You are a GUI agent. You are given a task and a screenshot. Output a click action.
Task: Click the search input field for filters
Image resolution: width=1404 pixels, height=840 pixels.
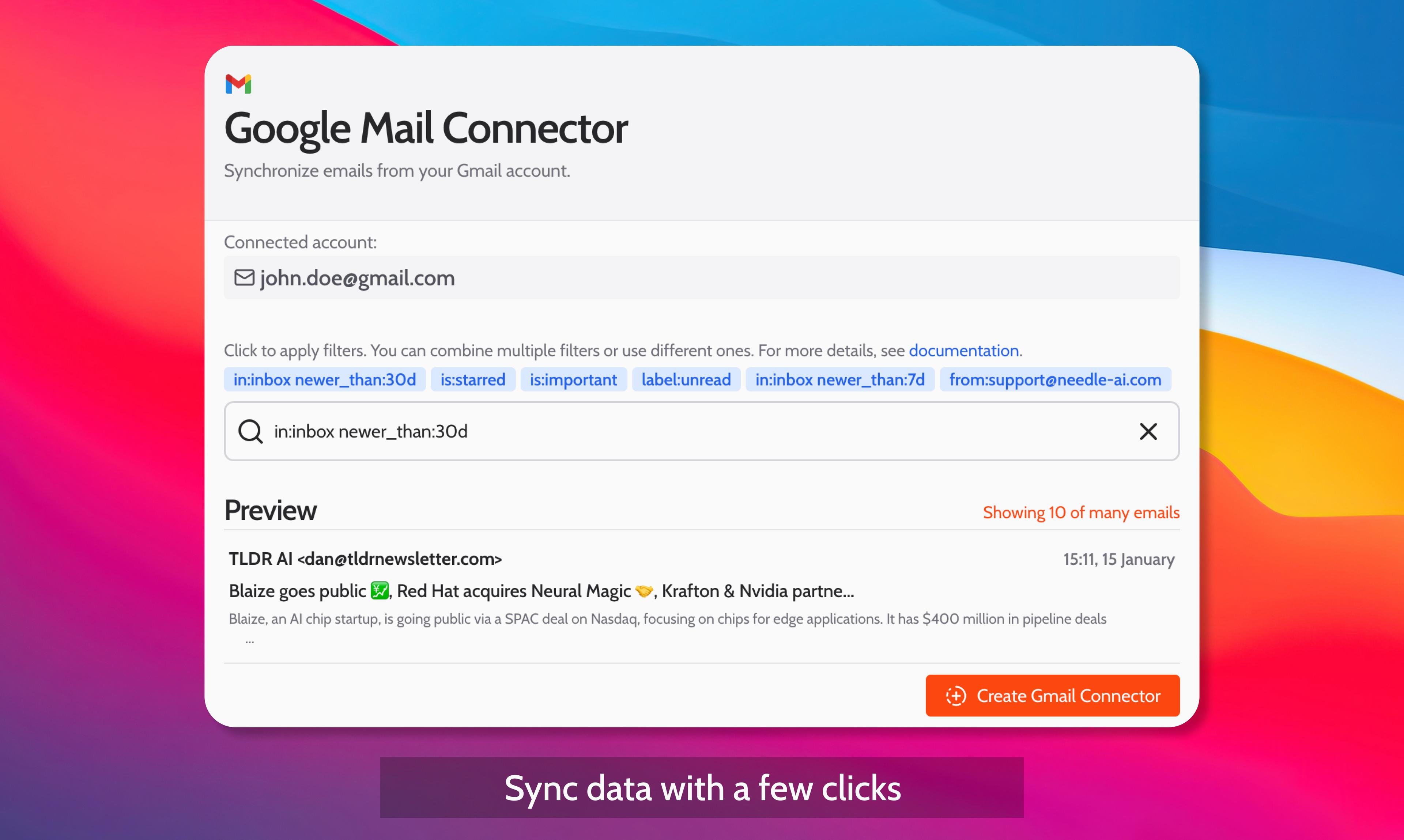point(701,431)
